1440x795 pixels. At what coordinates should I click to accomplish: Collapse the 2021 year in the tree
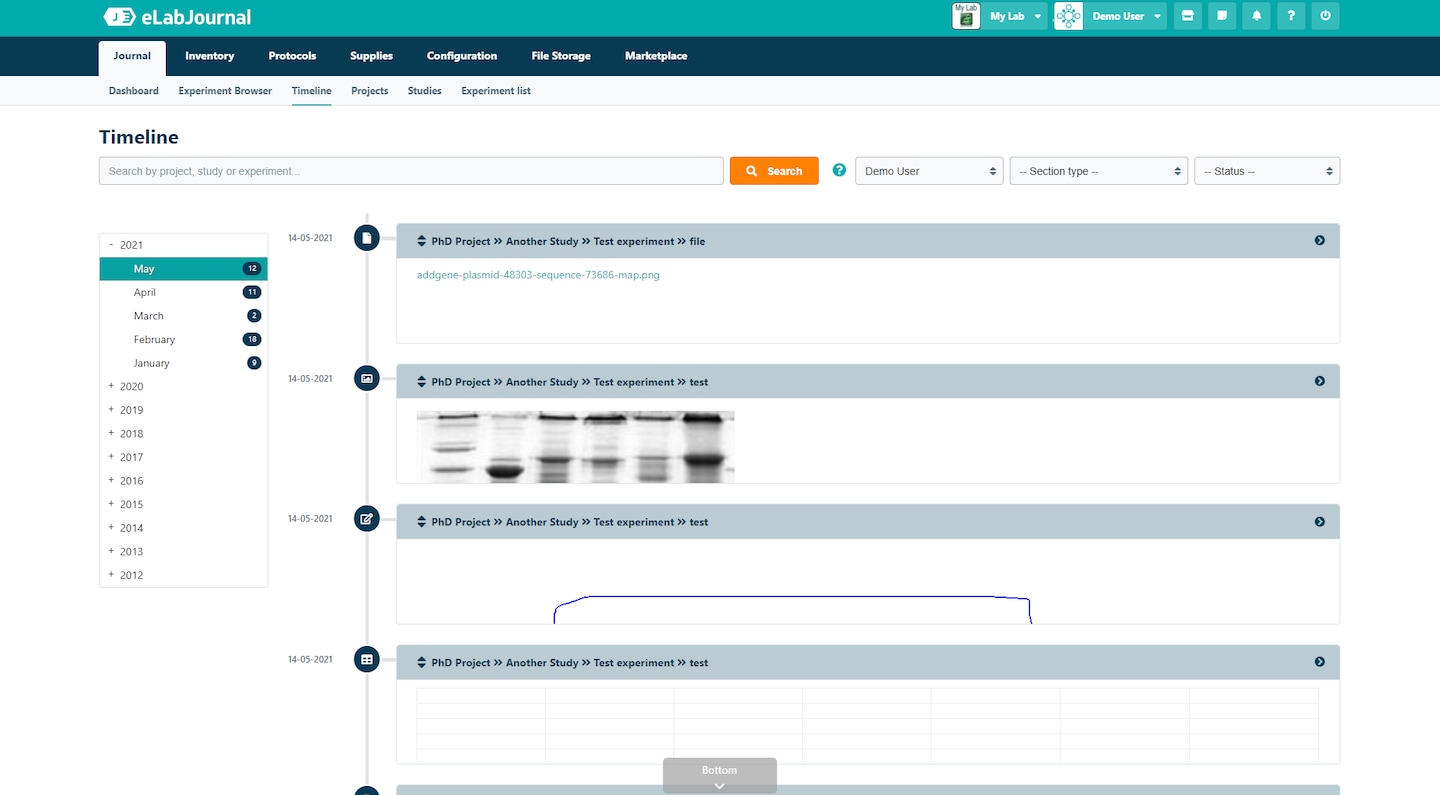click(111, 245)
